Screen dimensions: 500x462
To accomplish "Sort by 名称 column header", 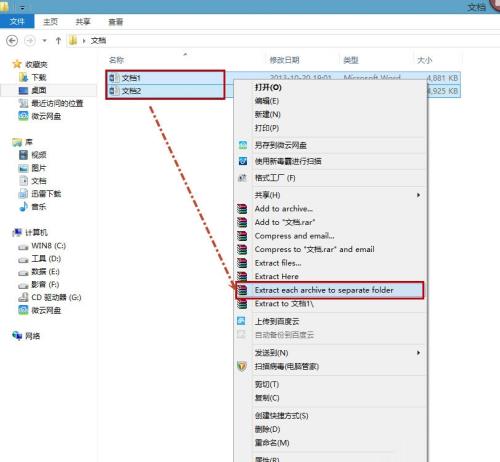I will pyautogui.click(x=116, y=60).
